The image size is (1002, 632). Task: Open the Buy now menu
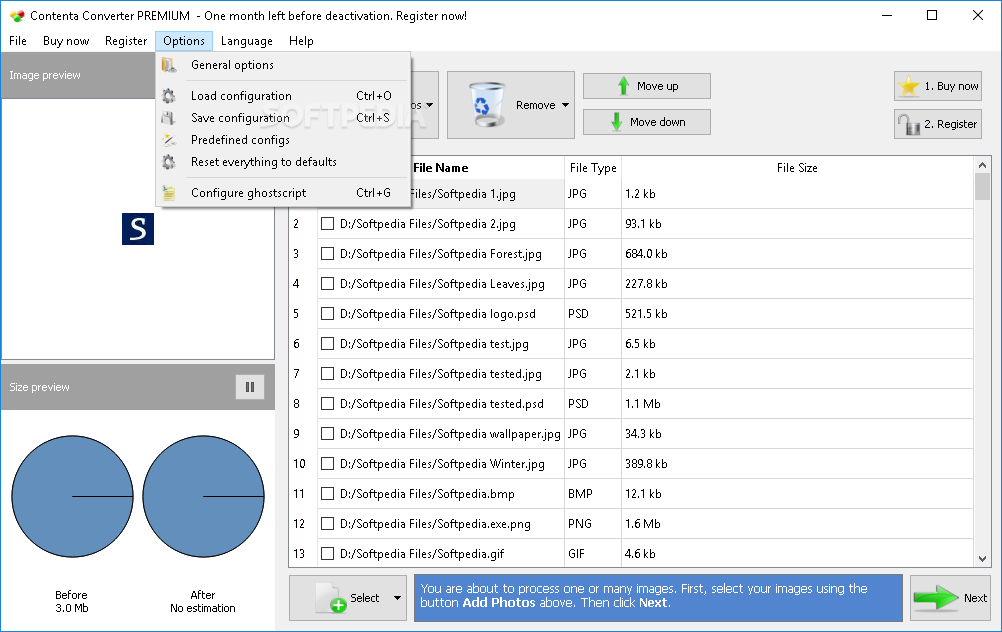pos(66,41)
